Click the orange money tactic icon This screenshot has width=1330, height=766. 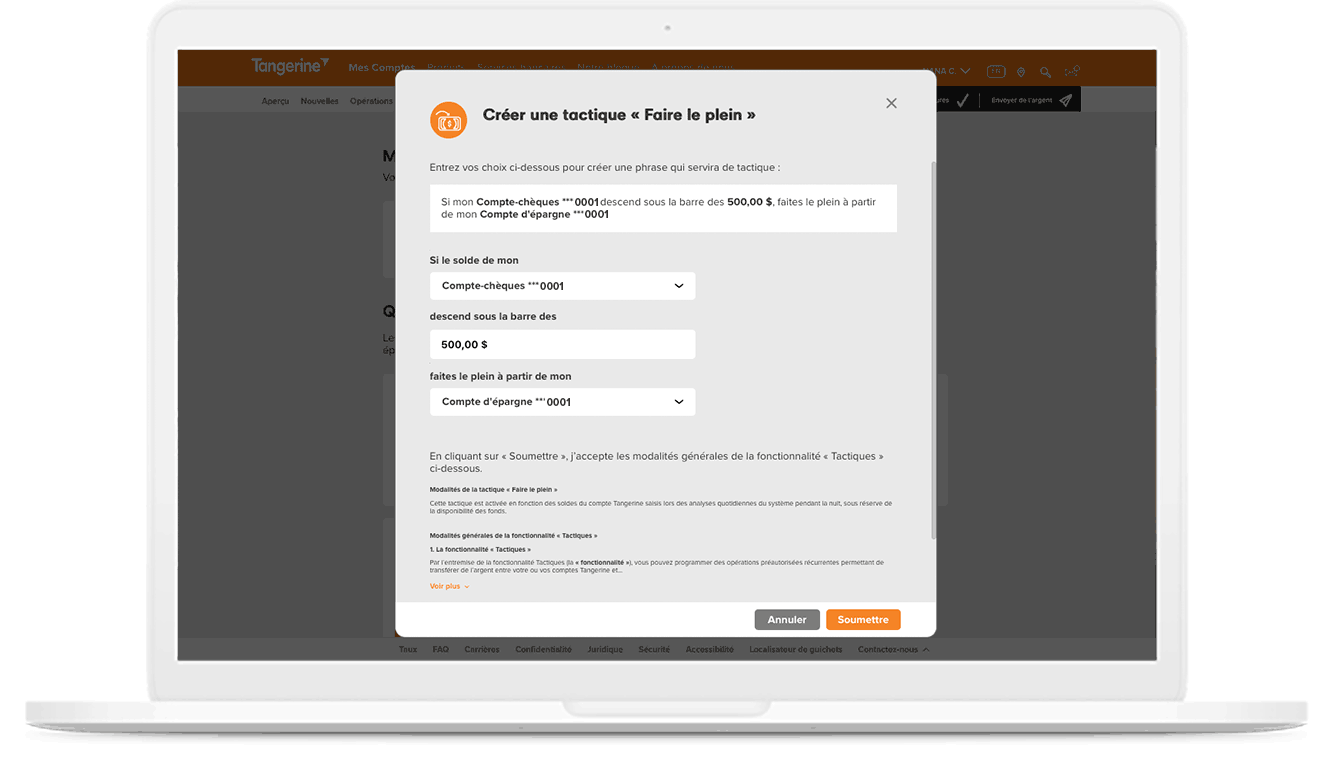click(449, 120)
